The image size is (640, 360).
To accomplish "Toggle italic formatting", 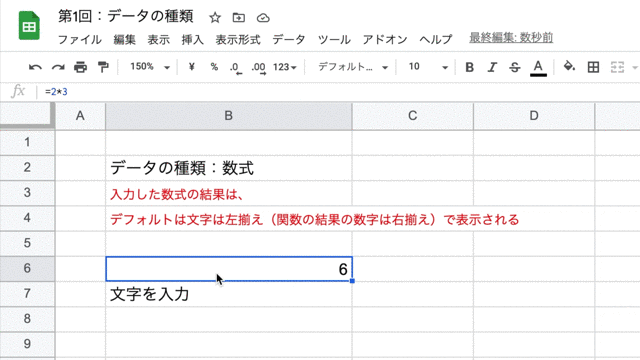I will pyautogui.click(x=492, y=67).
